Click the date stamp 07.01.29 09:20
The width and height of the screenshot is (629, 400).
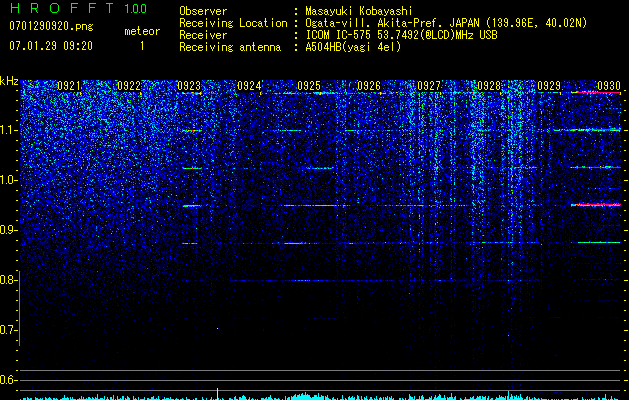51,46
